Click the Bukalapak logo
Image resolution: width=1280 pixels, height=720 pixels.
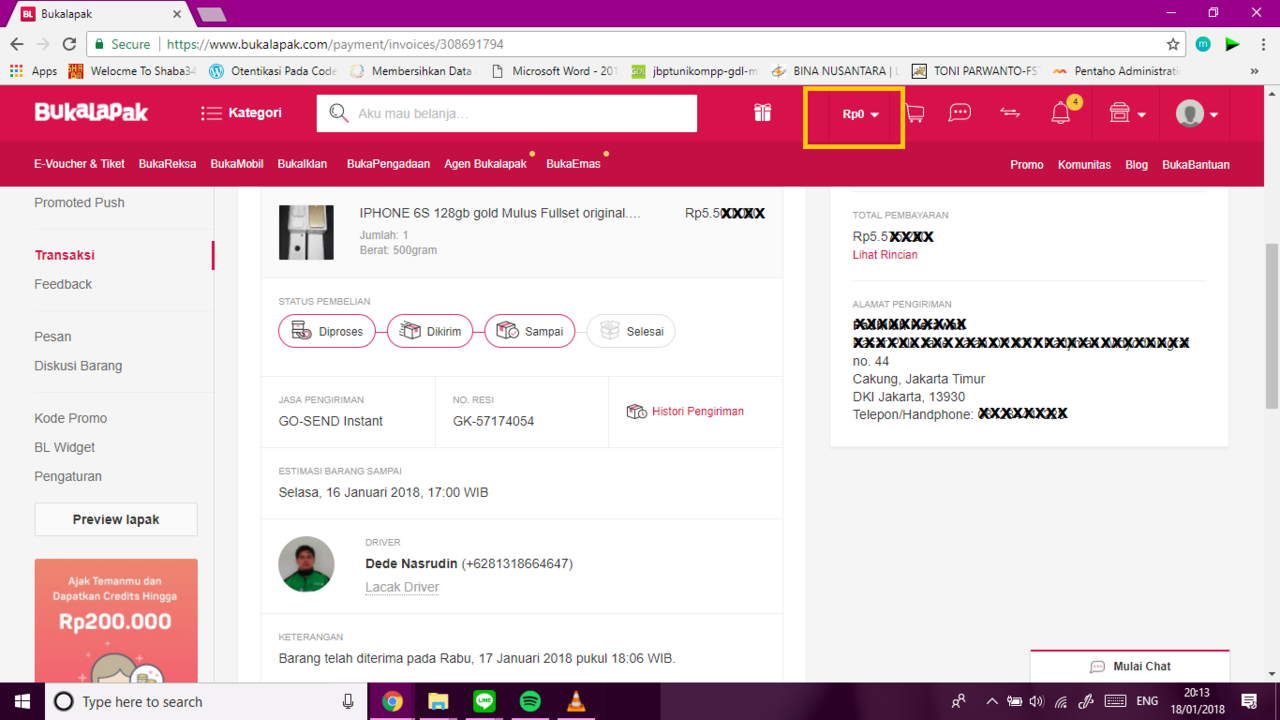[x=91, y=113]
